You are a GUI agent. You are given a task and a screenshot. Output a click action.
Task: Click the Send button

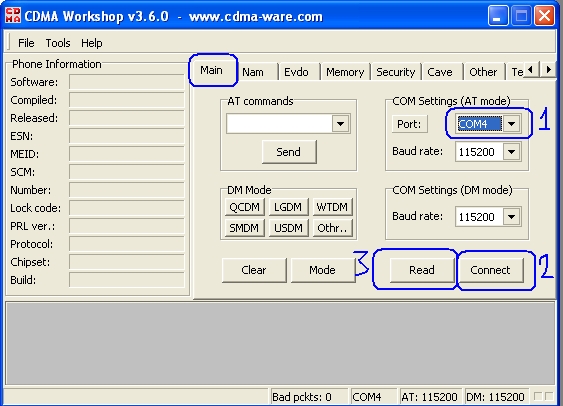pyautogui.click(x=289, y=152)
